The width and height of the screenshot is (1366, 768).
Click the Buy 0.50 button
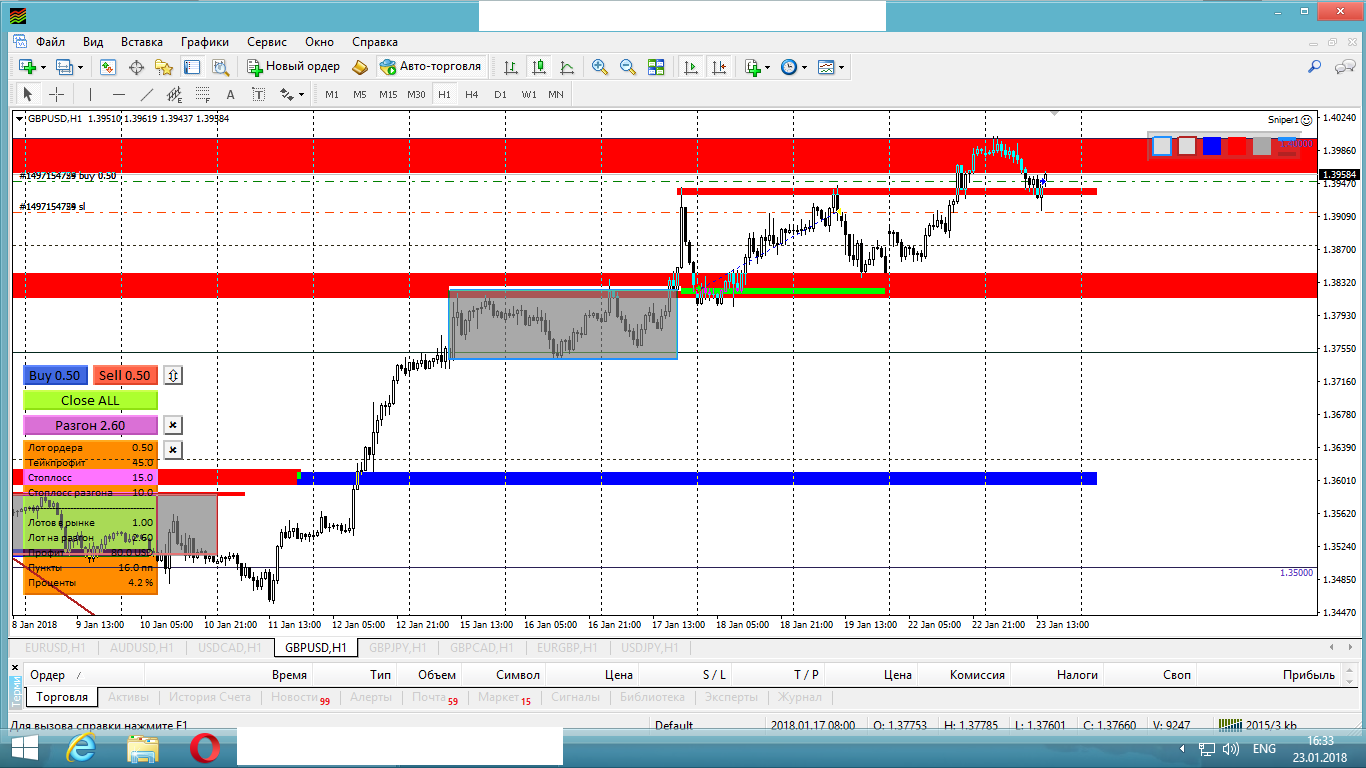54,375
